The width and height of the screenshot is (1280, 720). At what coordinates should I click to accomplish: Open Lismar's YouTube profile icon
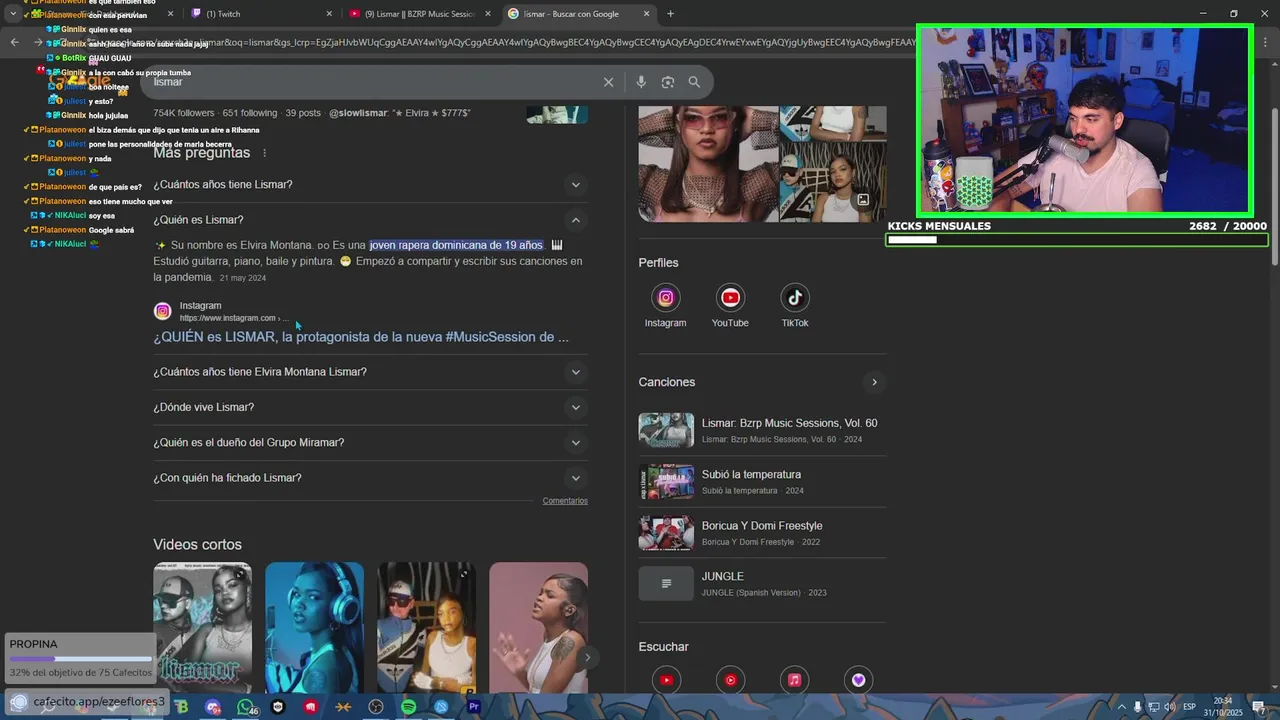tap(730, 298)
